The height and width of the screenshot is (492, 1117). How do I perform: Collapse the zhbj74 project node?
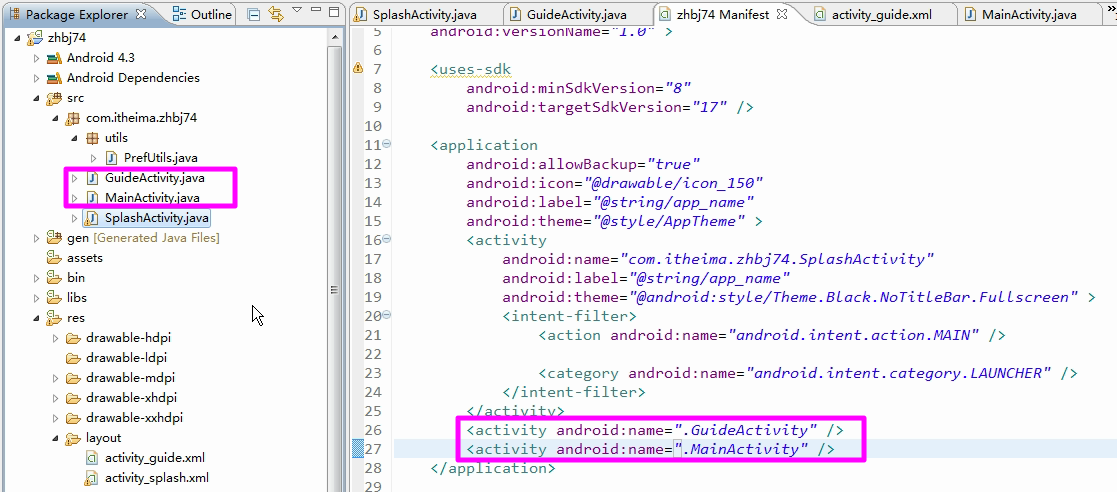(x=17, y=38)
